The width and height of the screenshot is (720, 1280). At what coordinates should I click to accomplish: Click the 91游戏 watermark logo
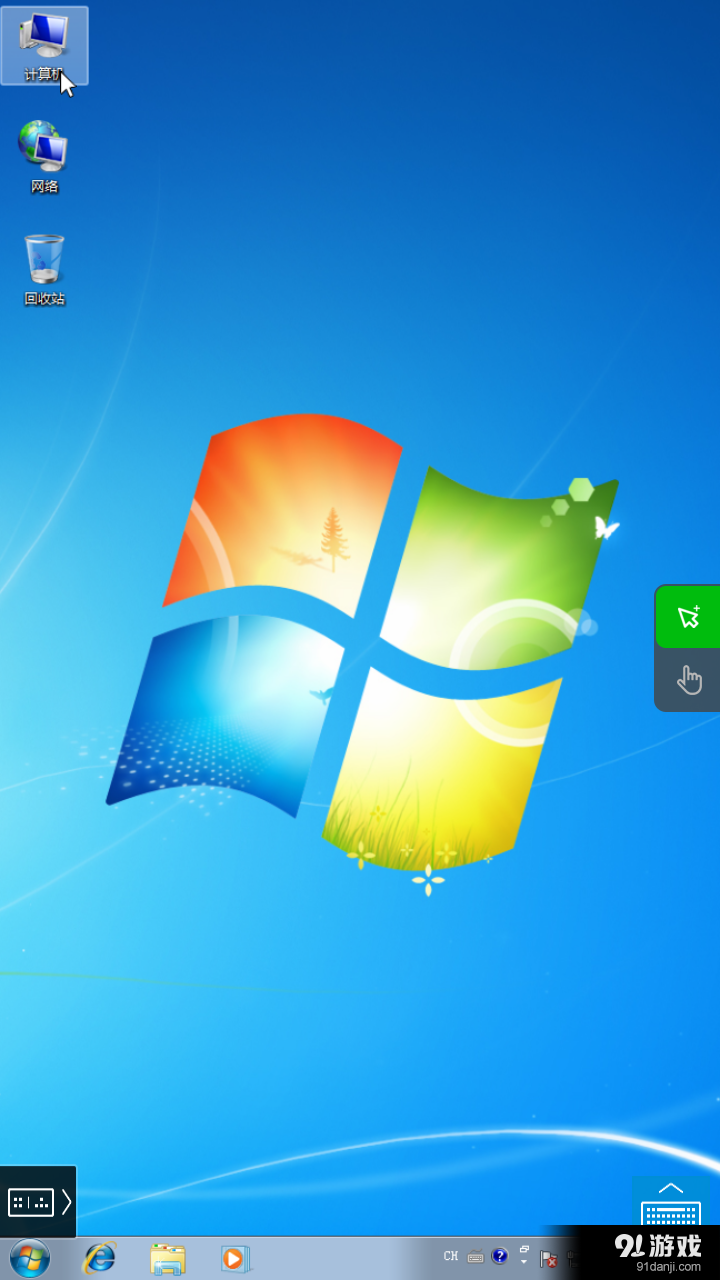658,1250
